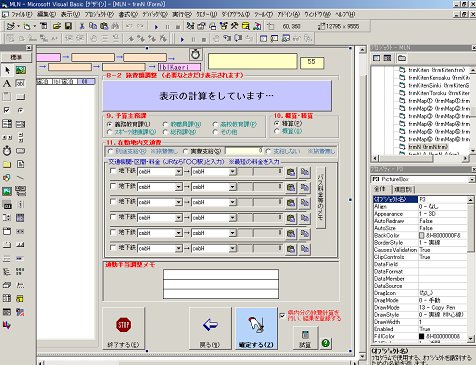Open the 編集(E) menu
The image size is (476, 365).
(x=46, y=15)
